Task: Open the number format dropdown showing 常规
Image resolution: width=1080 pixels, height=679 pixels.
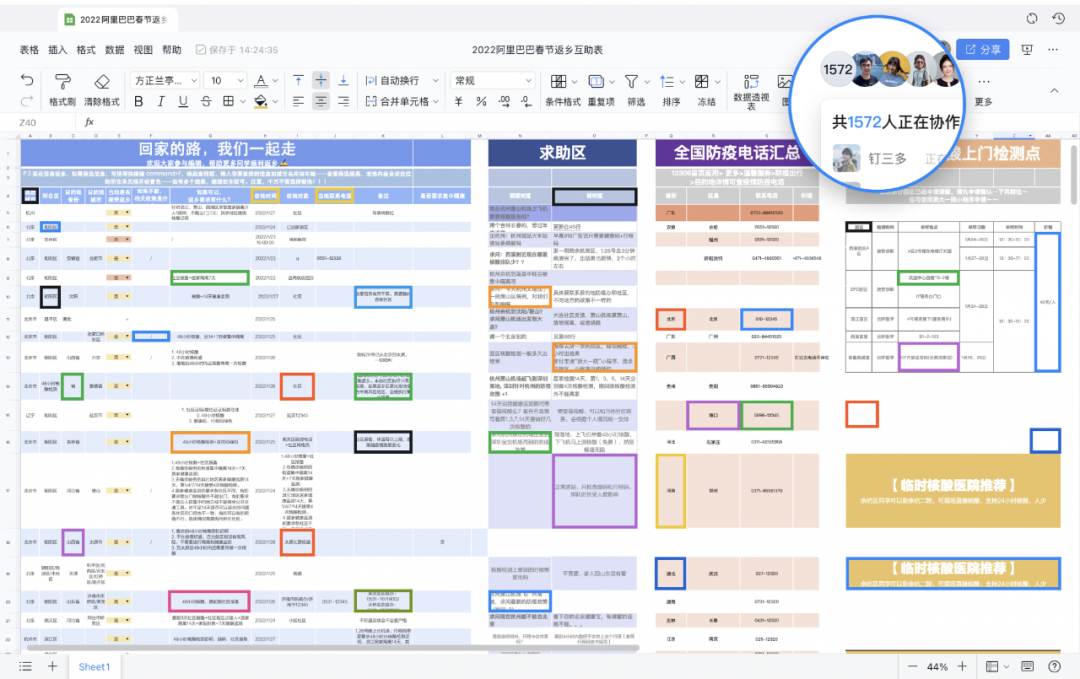Action: (x=491, y=80)
